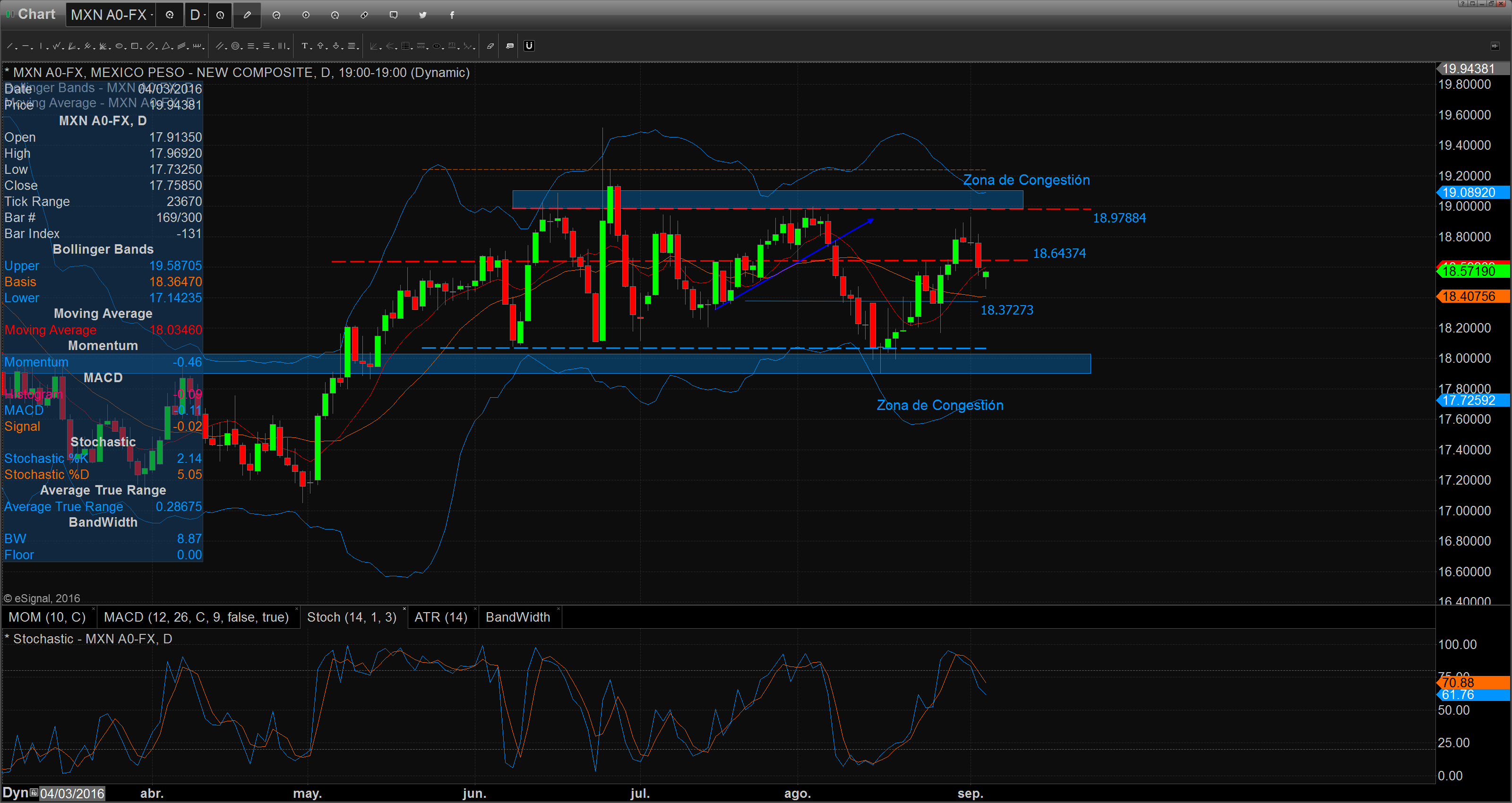Close the MOM (10, C) study tab
Viewport: 1512px width, 803px height.
(x=94, y=609)
